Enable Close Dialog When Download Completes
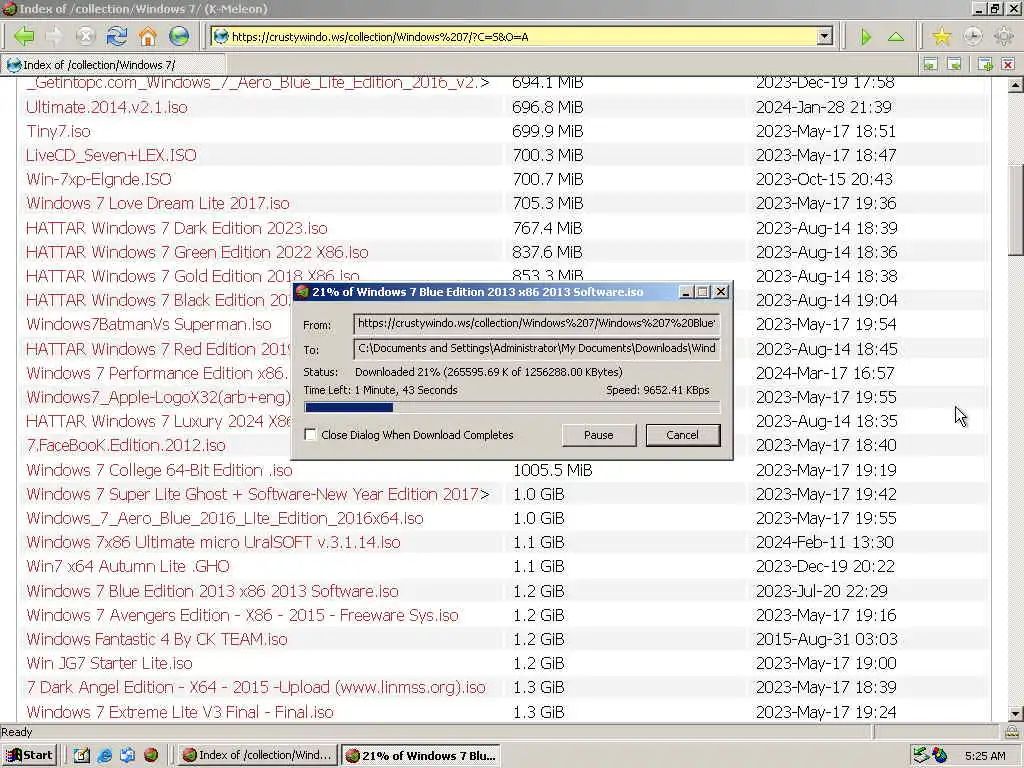 point(311,434)
